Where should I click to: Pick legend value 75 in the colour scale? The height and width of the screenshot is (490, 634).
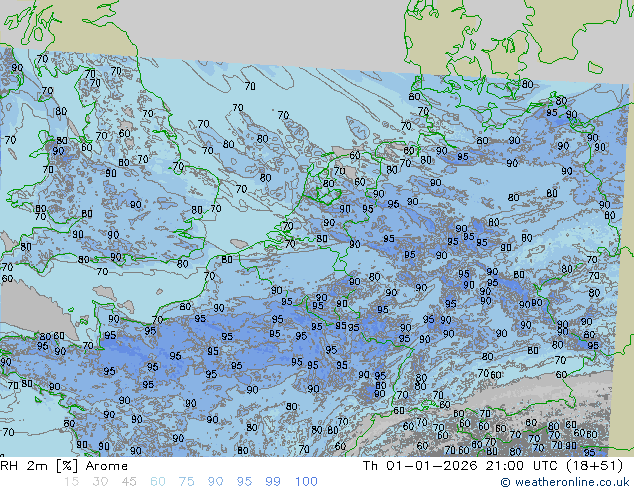pos(186,482)
